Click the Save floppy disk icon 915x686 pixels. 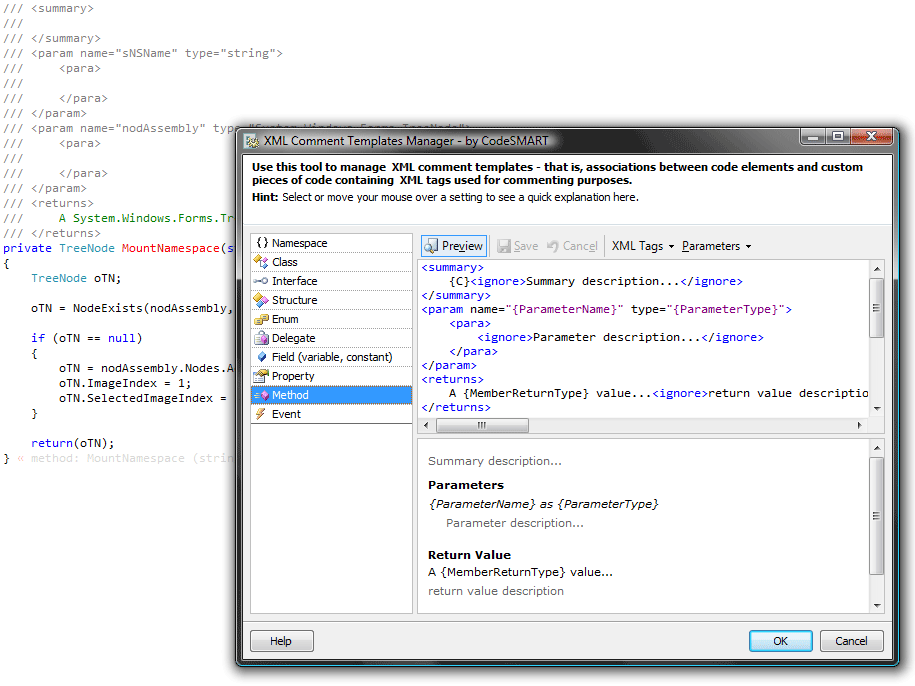click(x=504, y=246)
